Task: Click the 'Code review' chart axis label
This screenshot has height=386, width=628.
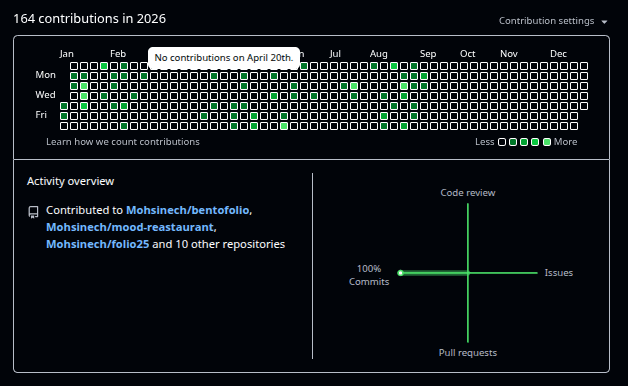Action: pos(468,193)
